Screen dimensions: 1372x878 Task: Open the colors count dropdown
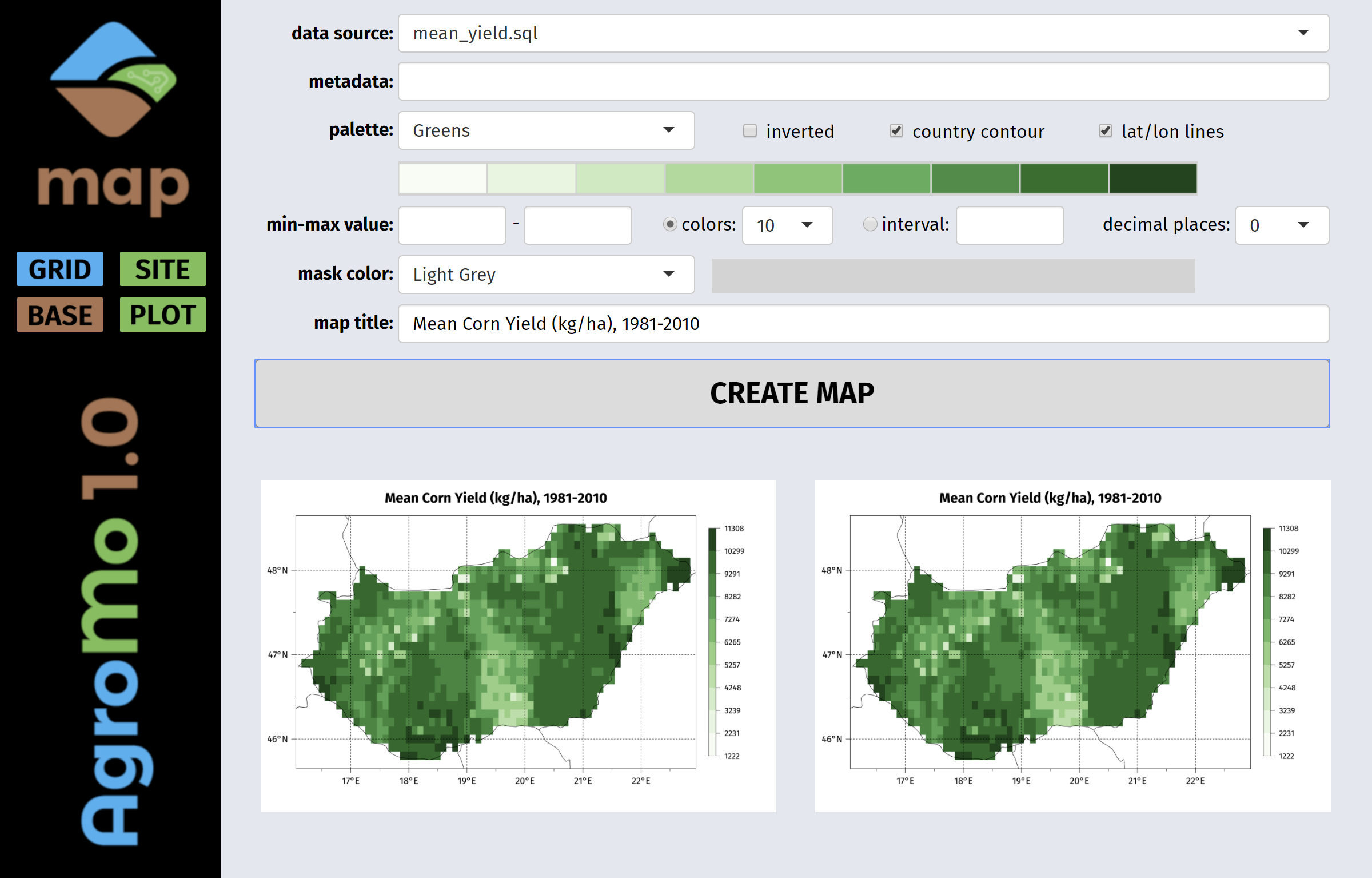787,225
